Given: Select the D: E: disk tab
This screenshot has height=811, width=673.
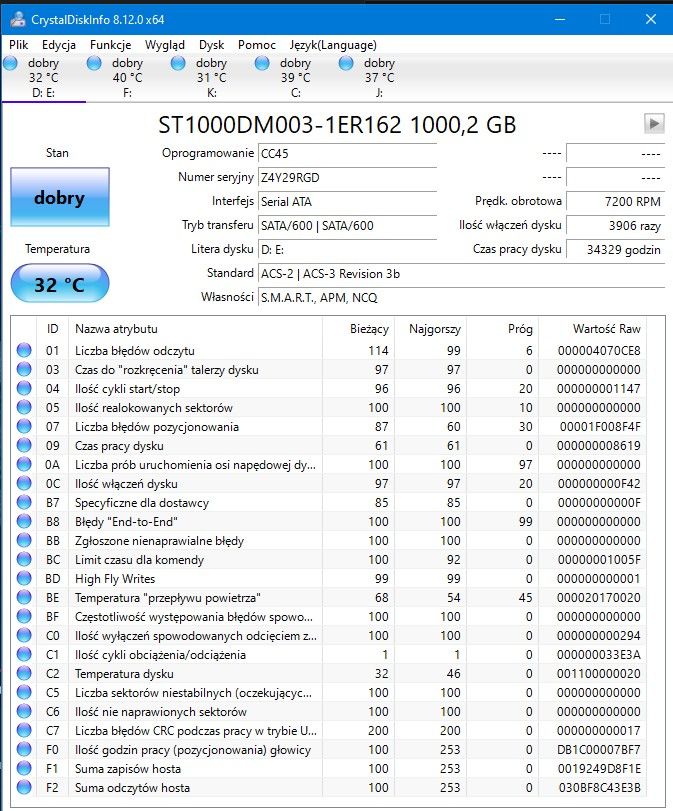Looking at the screenshot, I should click(43, 78).
